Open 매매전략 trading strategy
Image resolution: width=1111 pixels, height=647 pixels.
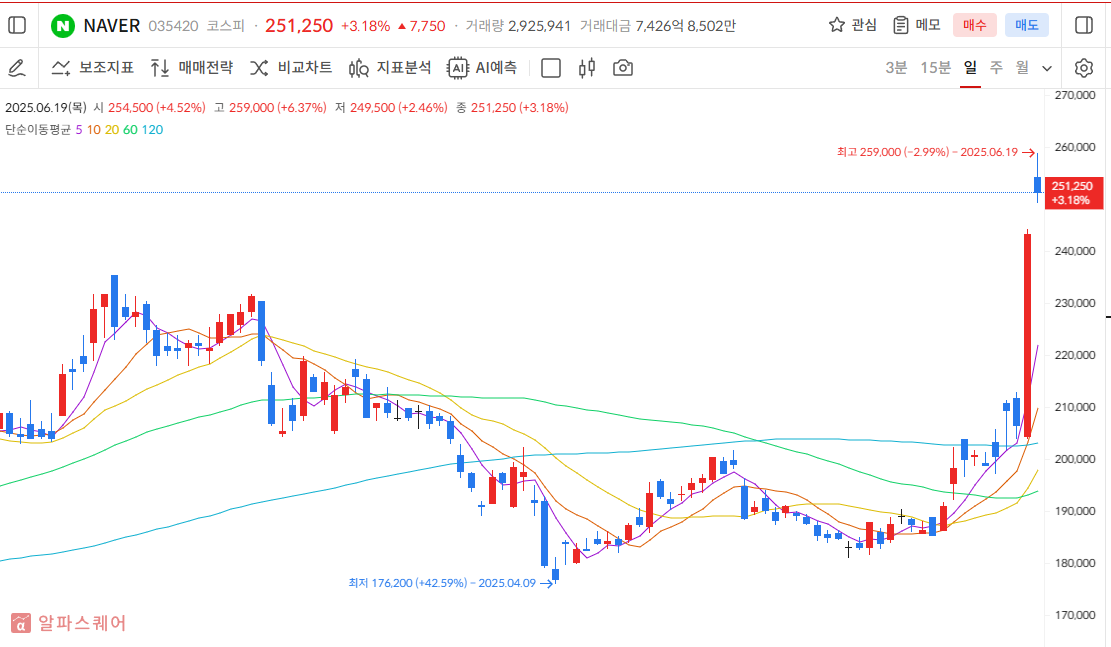[191, 68]
